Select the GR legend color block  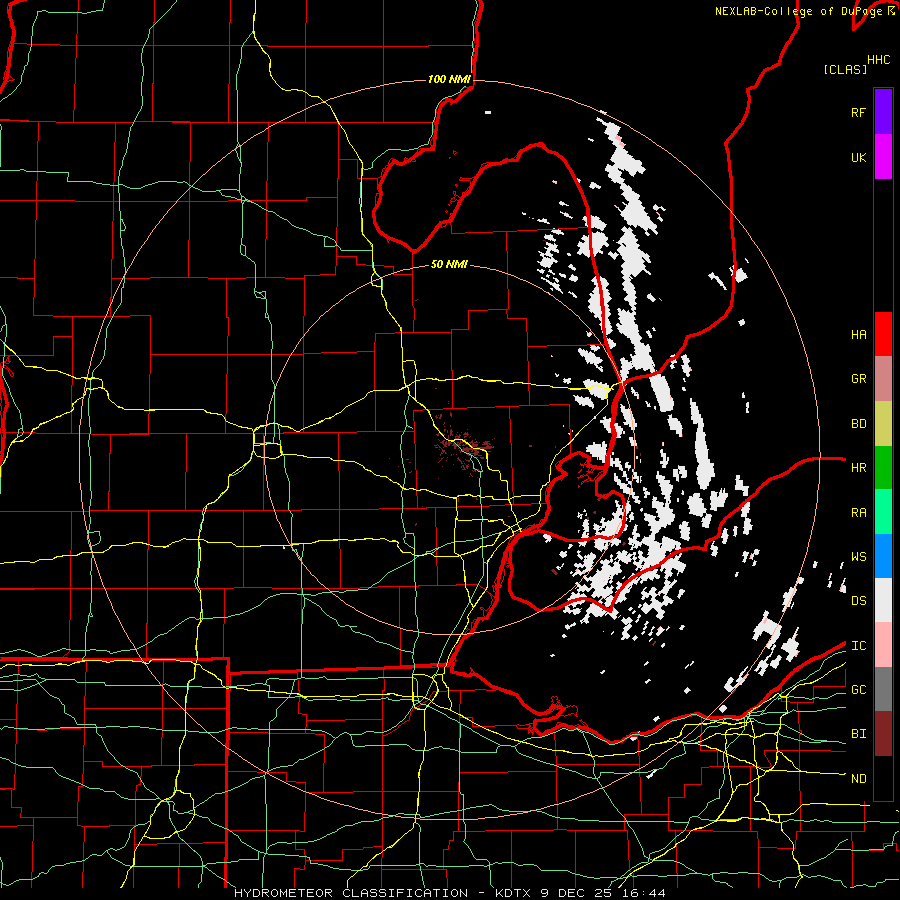click(883, 378)
